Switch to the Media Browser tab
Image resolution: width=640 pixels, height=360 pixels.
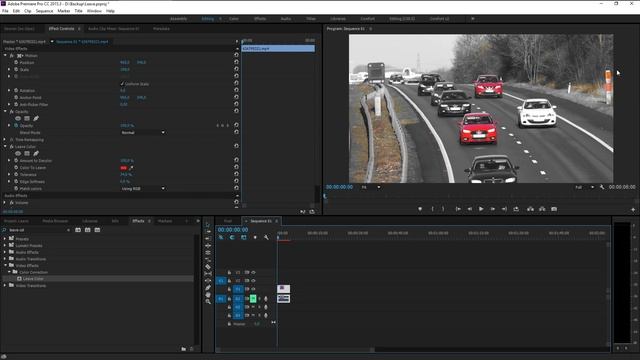click(x=55, y=221)
